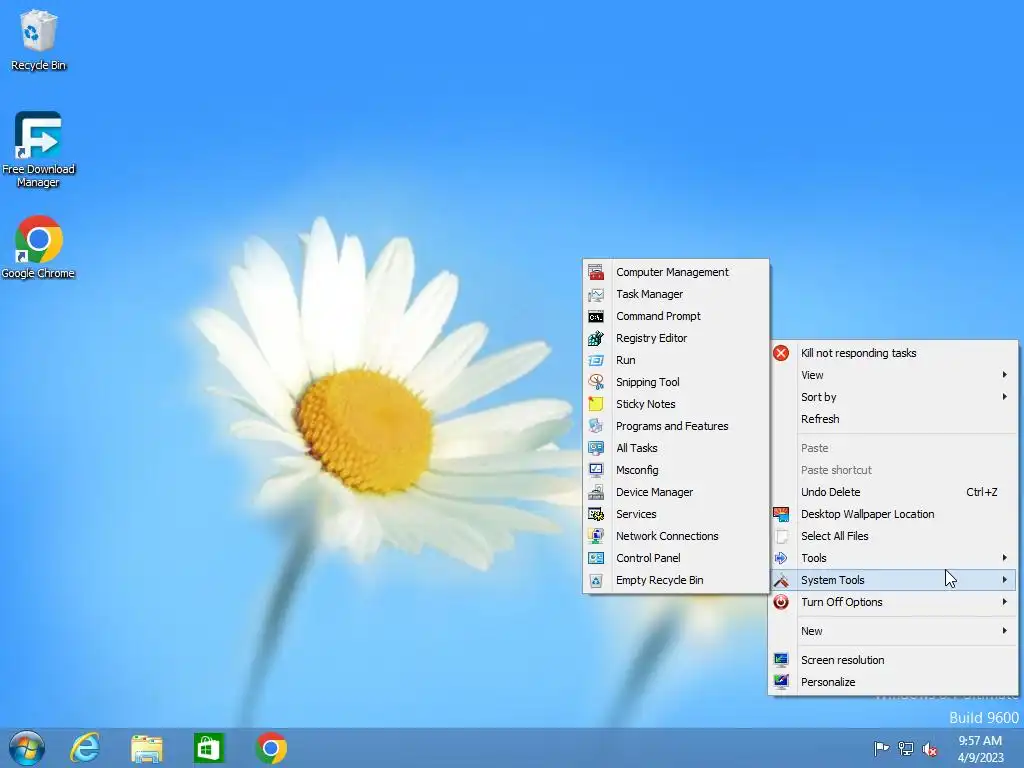Open Msconfig from the submenu
Screen dimensions: 1024x768
pos(676,470)
